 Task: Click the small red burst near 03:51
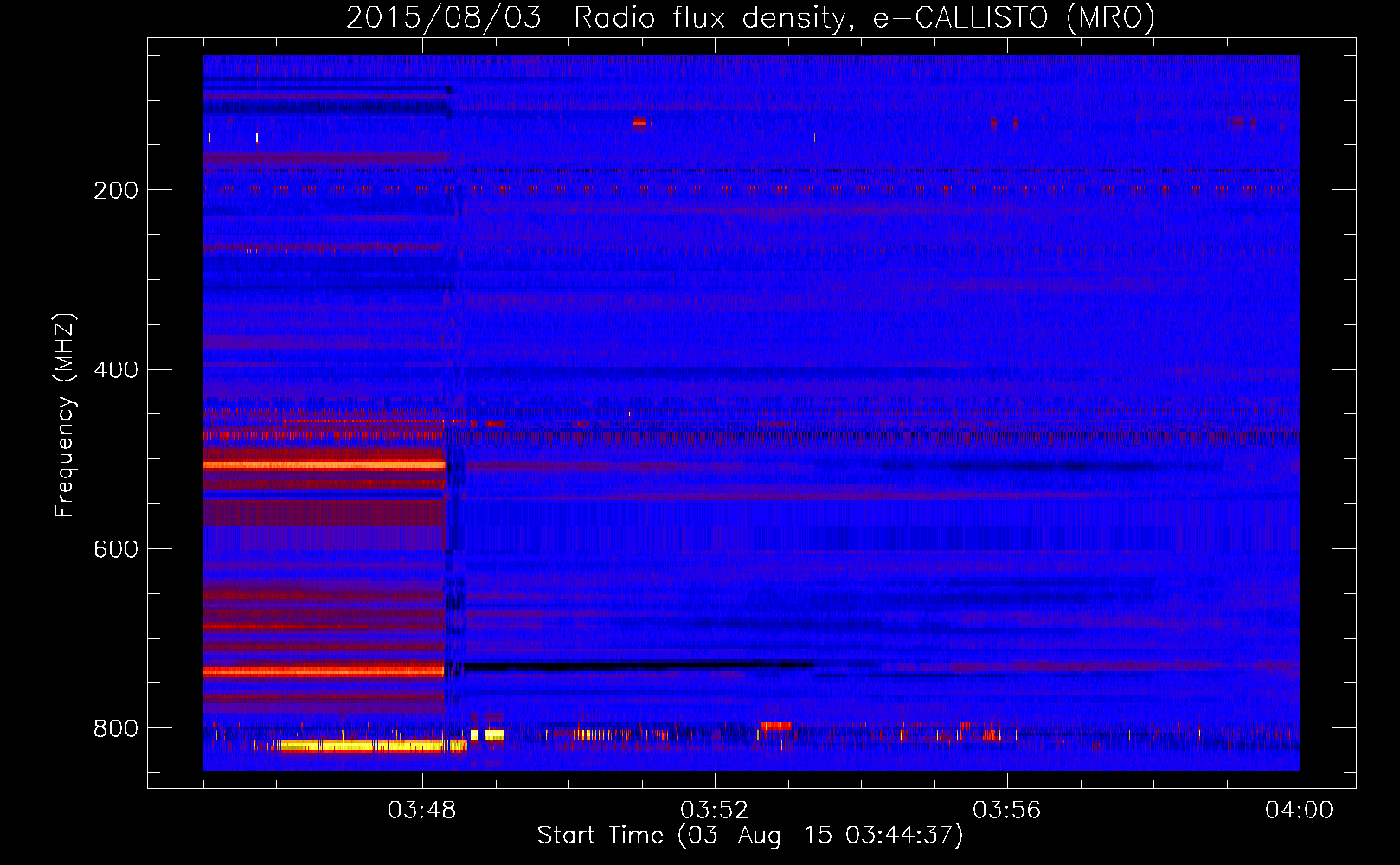pyautogui.click(x=640, y=122)
